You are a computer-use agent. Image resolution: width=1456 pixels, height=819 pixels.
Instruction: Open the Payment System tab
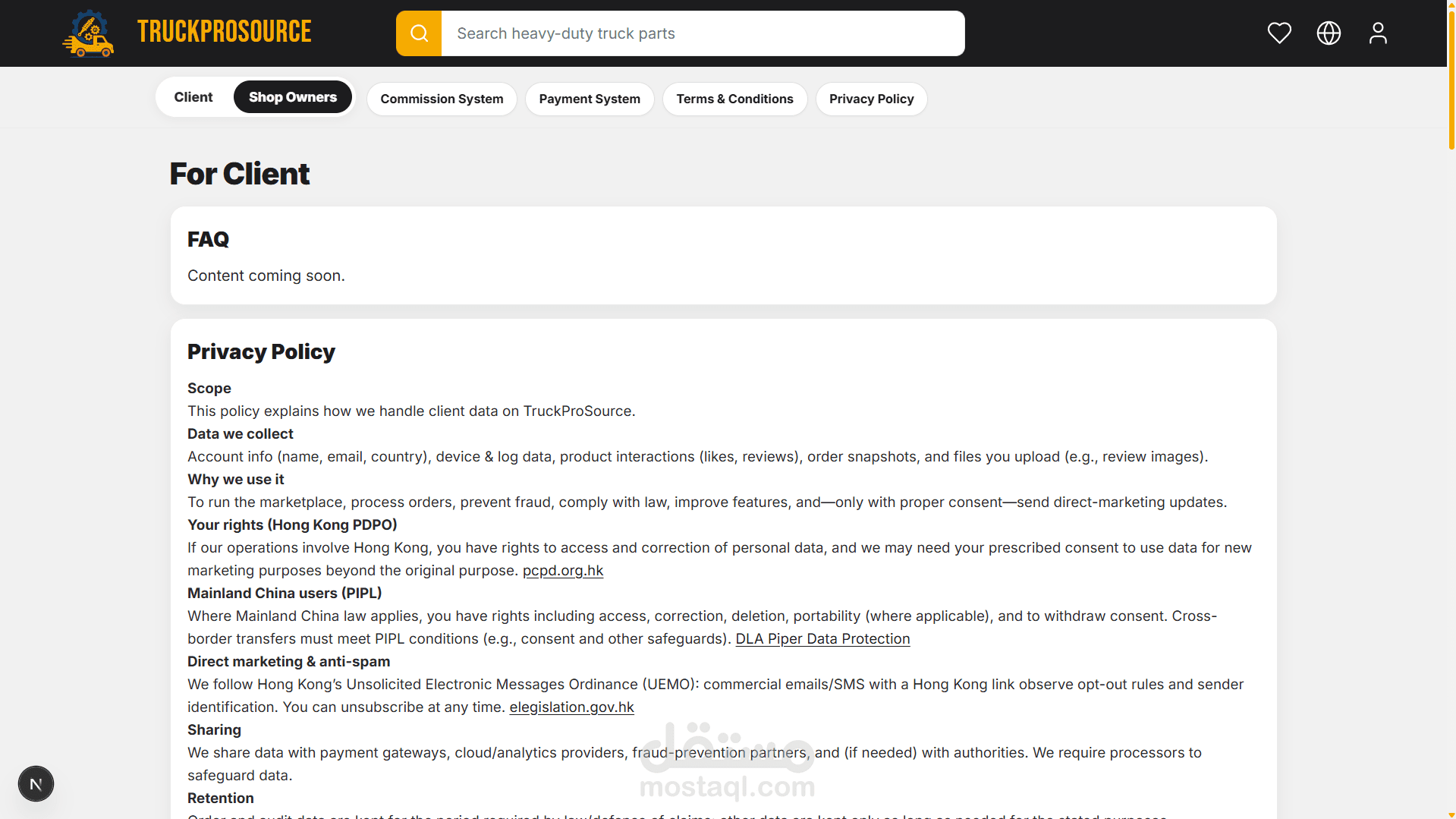(590, 99)
